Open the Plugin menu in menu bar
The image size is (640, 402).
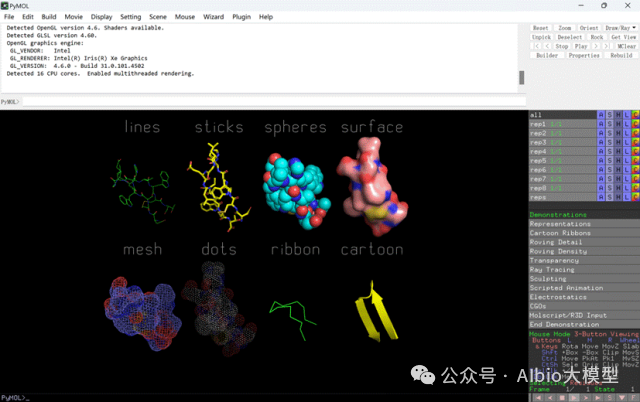[x=241, y=17]
